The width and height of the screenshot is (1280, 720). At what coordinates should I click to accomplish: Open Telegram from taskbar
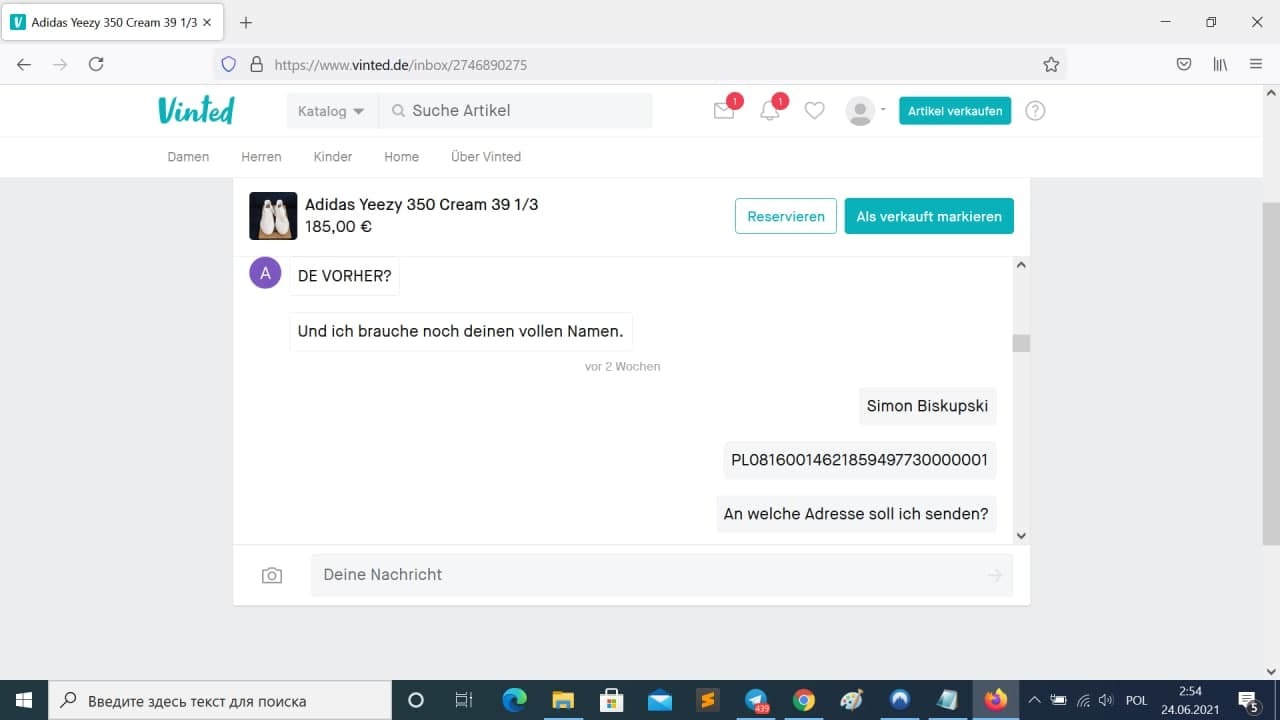coord(757,700)
